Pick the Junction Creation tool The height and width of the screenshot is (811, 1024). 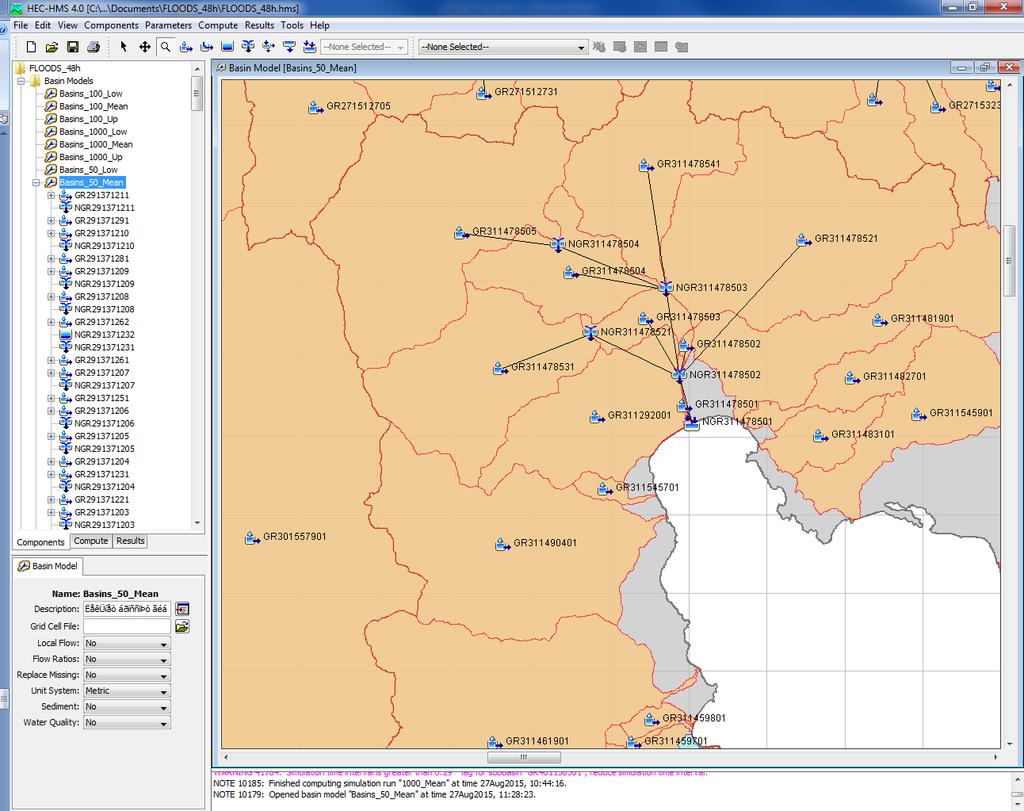click(x=248, y=47)
